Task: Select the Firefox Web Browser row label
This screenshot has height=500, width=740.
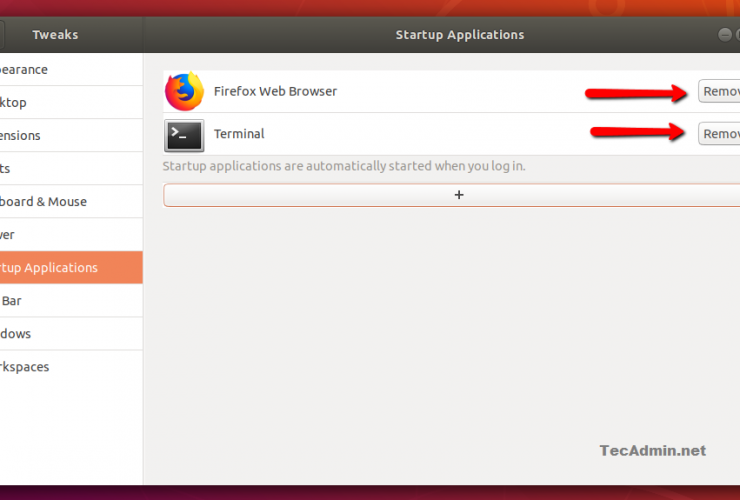Action: pos(275,91)
